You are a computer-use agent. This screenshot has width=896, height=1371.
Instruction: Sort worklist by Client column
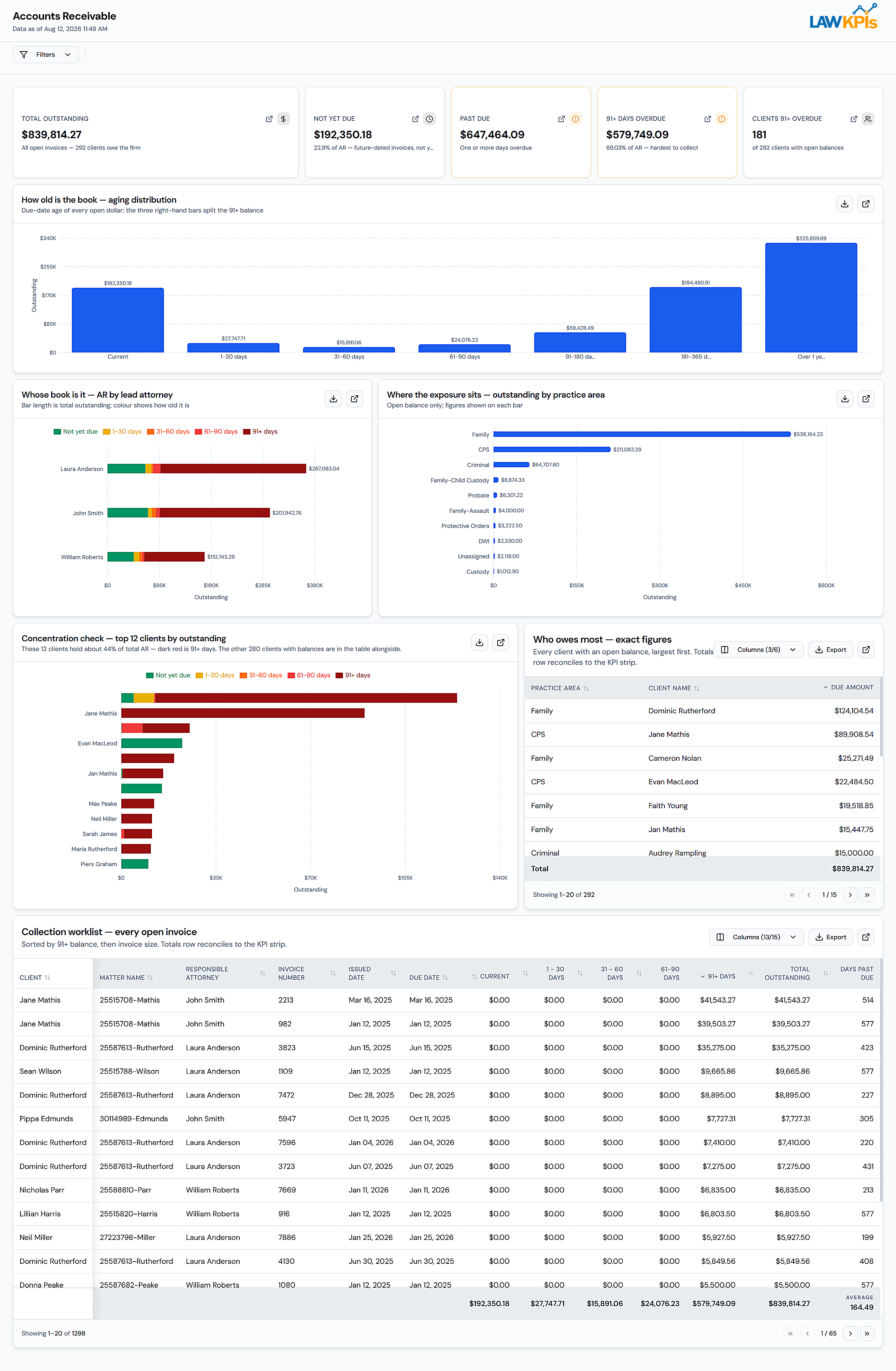tap(35, 978)
